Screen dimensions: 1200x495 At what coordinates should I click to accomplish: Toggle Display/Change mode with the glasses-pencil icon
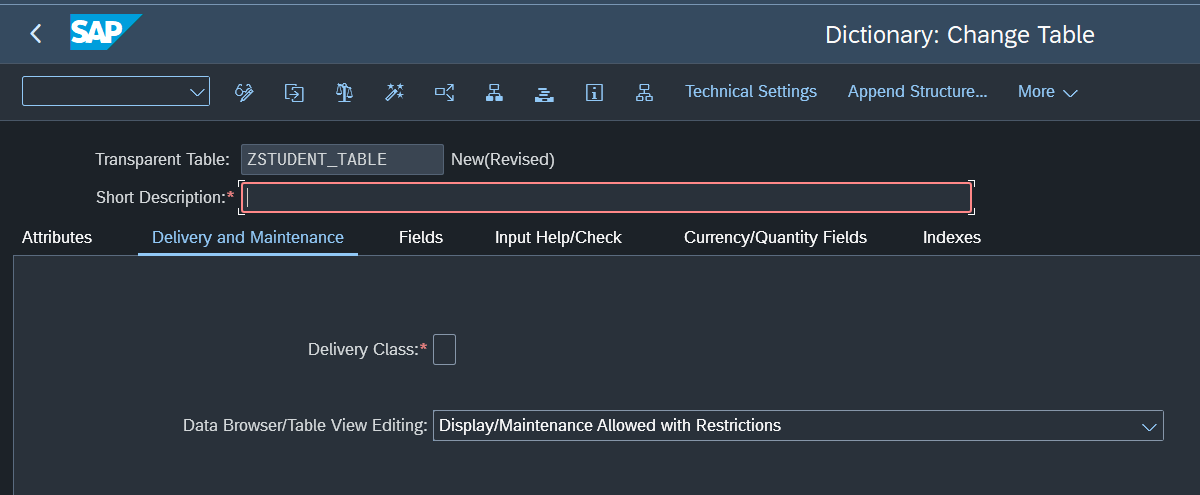click(x=244, y=92)
